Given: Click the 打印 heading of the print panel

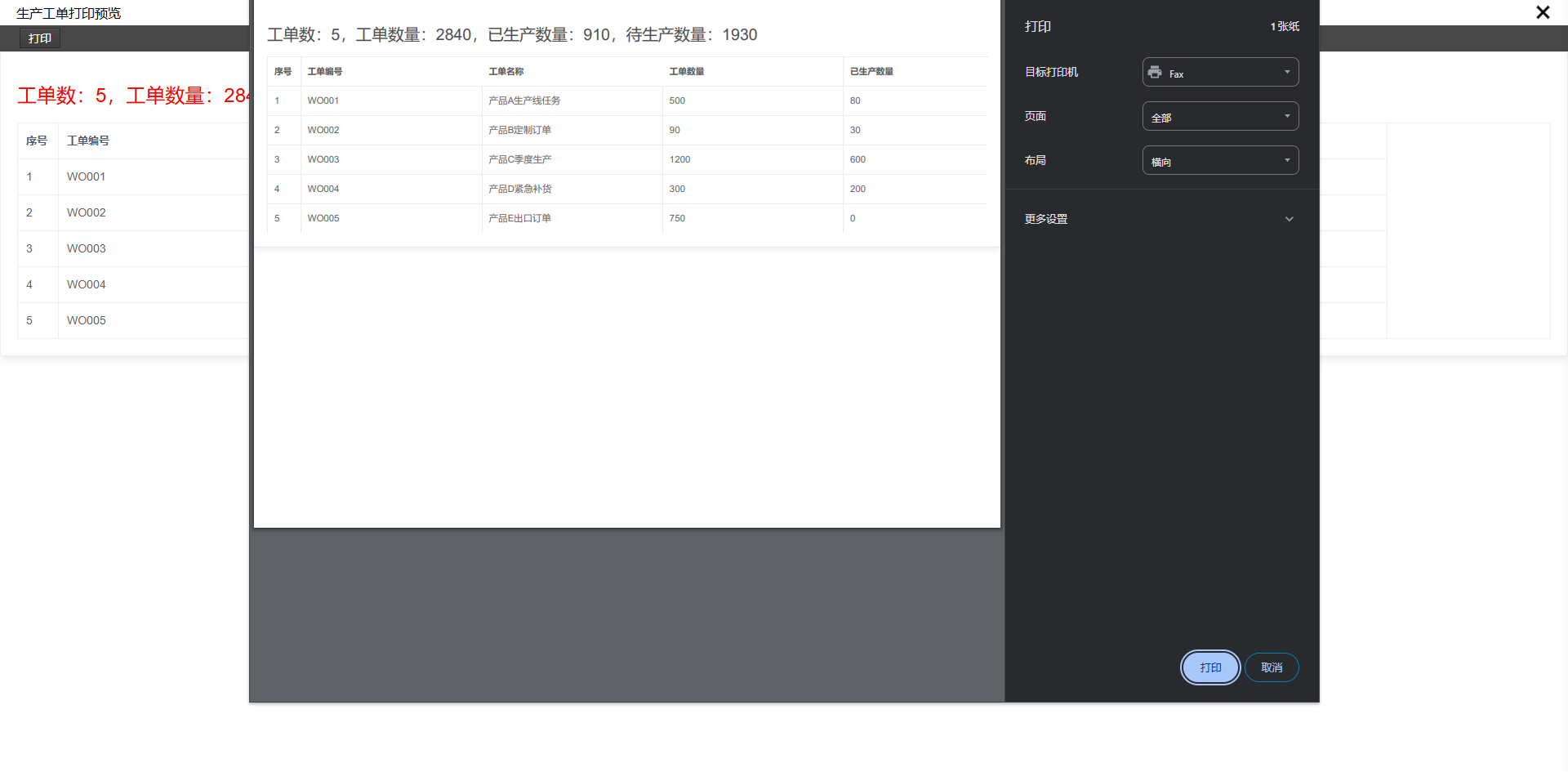Looking at the screenshot, I should (1038, 26).
